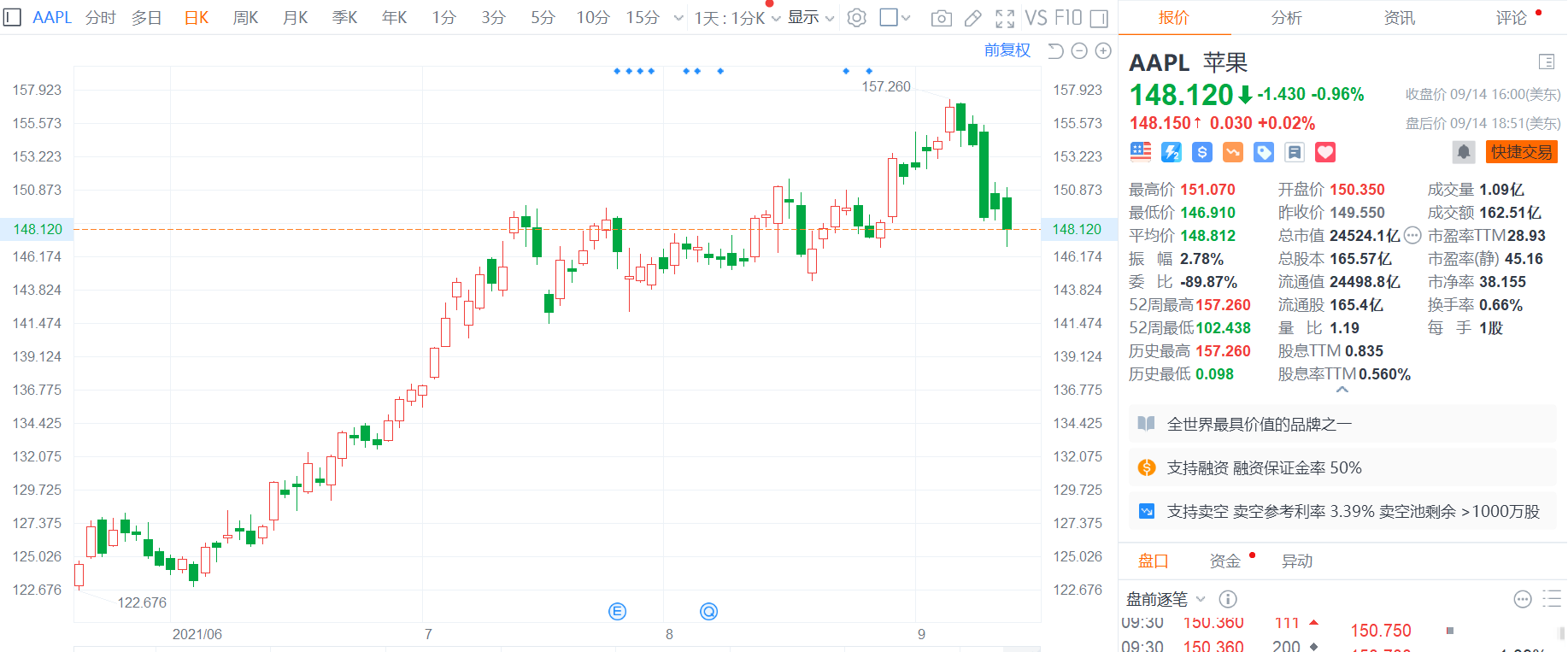
Task: Switch to 3分 three-minute chart
Action: click(493, 17)
